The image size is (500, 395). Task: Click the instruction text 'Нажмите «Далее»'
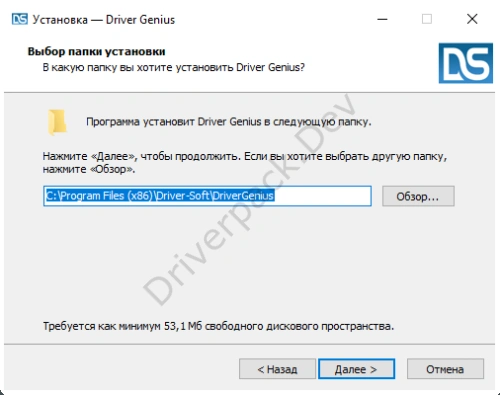point(90,156)
